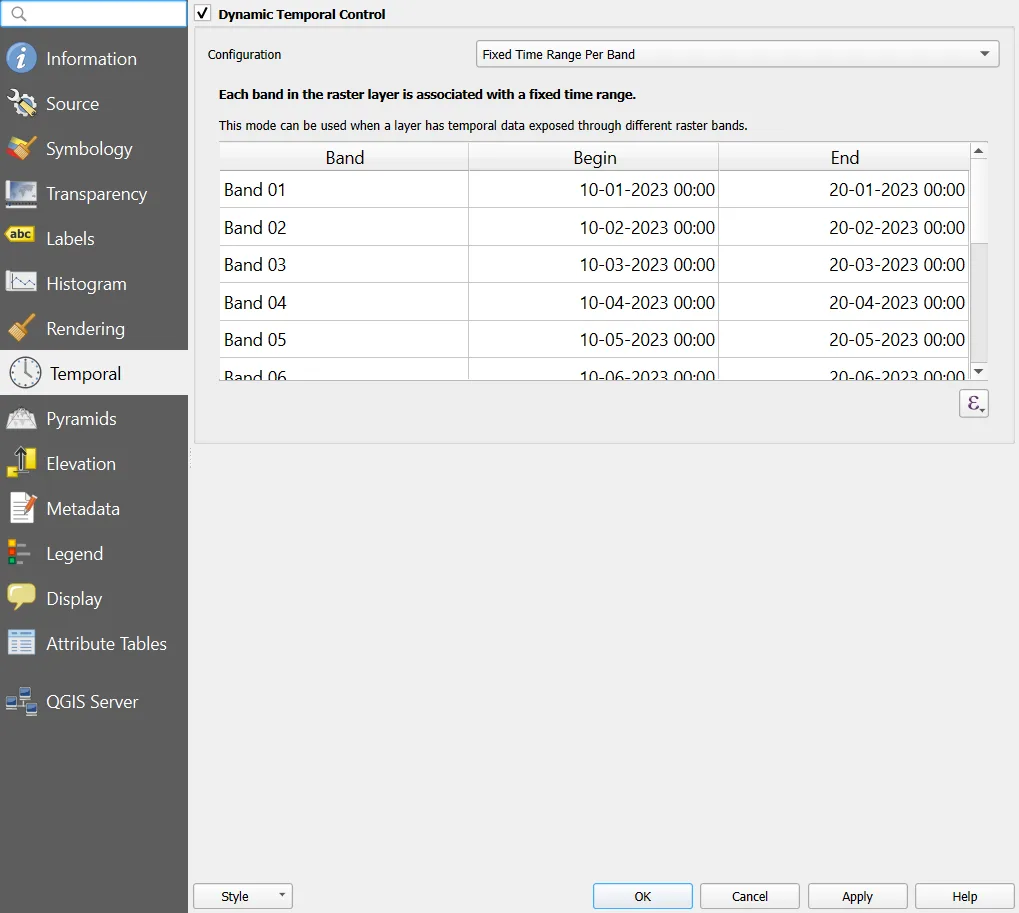Click the band table scrollbar thumb
This screenshot has height=913, width=1019.
pyautogui.click(x=979, y=201)
